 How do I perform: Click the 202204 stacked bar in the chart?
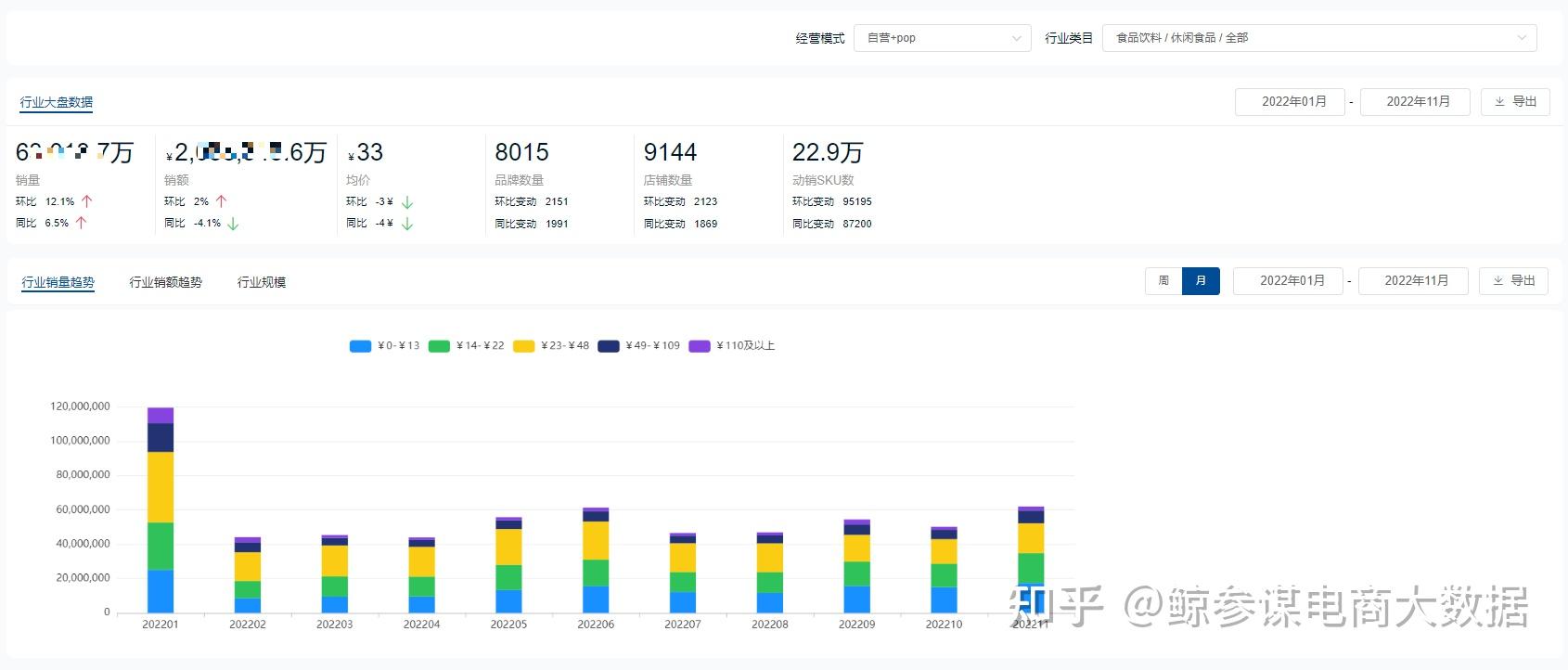pos(421,574)
